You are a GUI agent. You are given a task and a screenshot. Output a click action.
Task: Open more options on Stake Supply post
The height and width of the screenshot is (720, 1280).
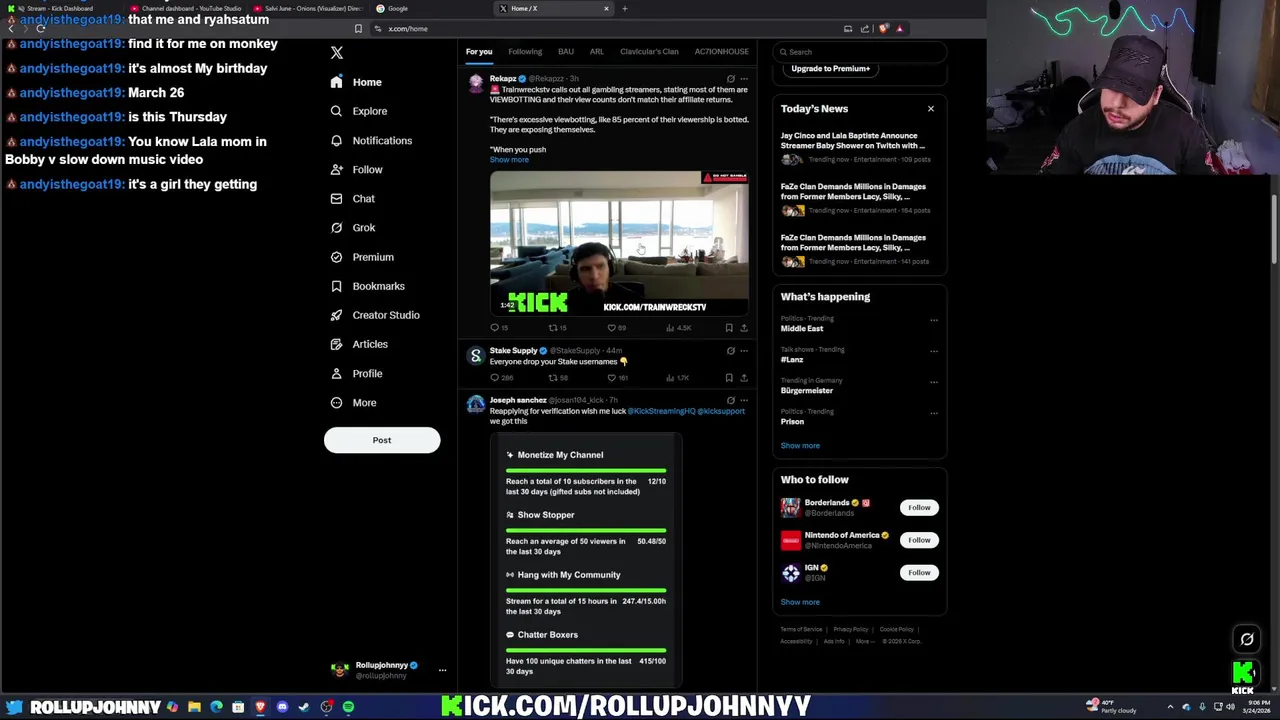[x=743, y=351]
